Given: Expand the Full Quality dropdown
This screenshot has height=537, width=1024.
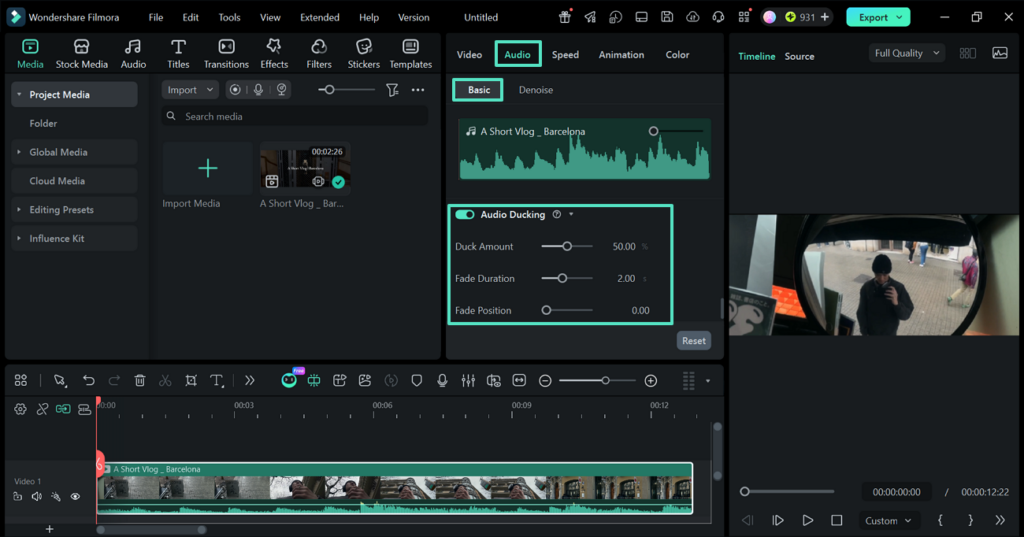Looking at the screenshot, I should [x=906, y=53].
